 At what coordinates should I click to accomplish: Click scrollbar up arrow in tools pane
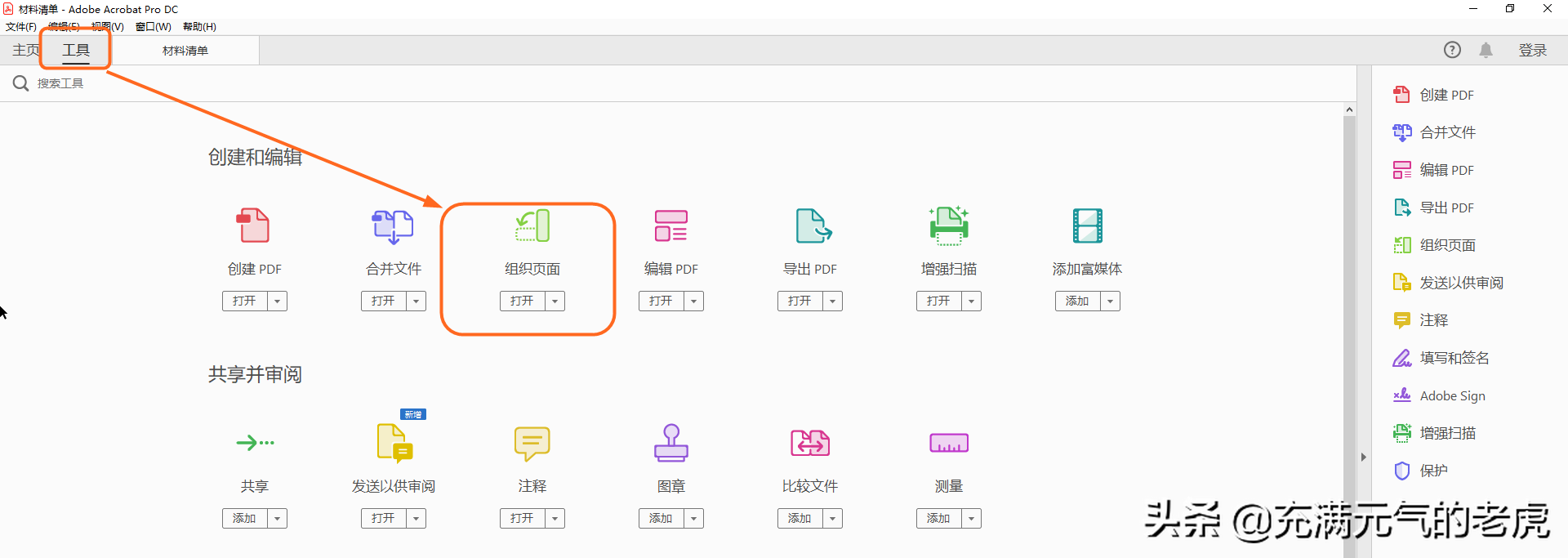1349,109
